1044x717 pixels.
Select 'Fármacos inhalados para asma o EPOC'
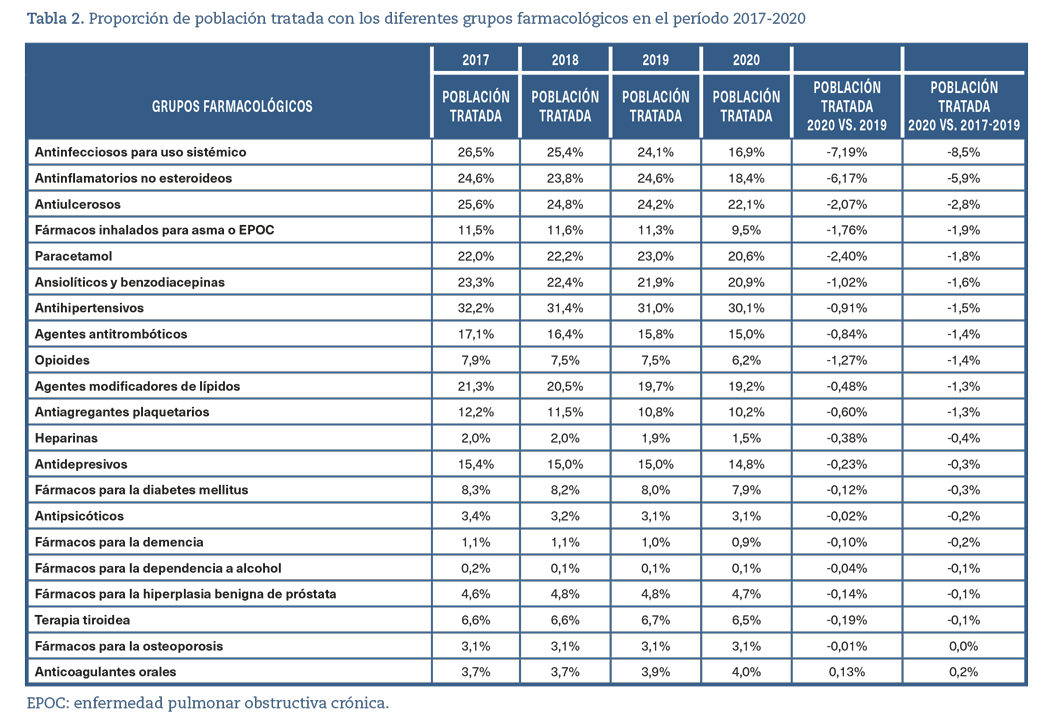(x=154, y=230)
